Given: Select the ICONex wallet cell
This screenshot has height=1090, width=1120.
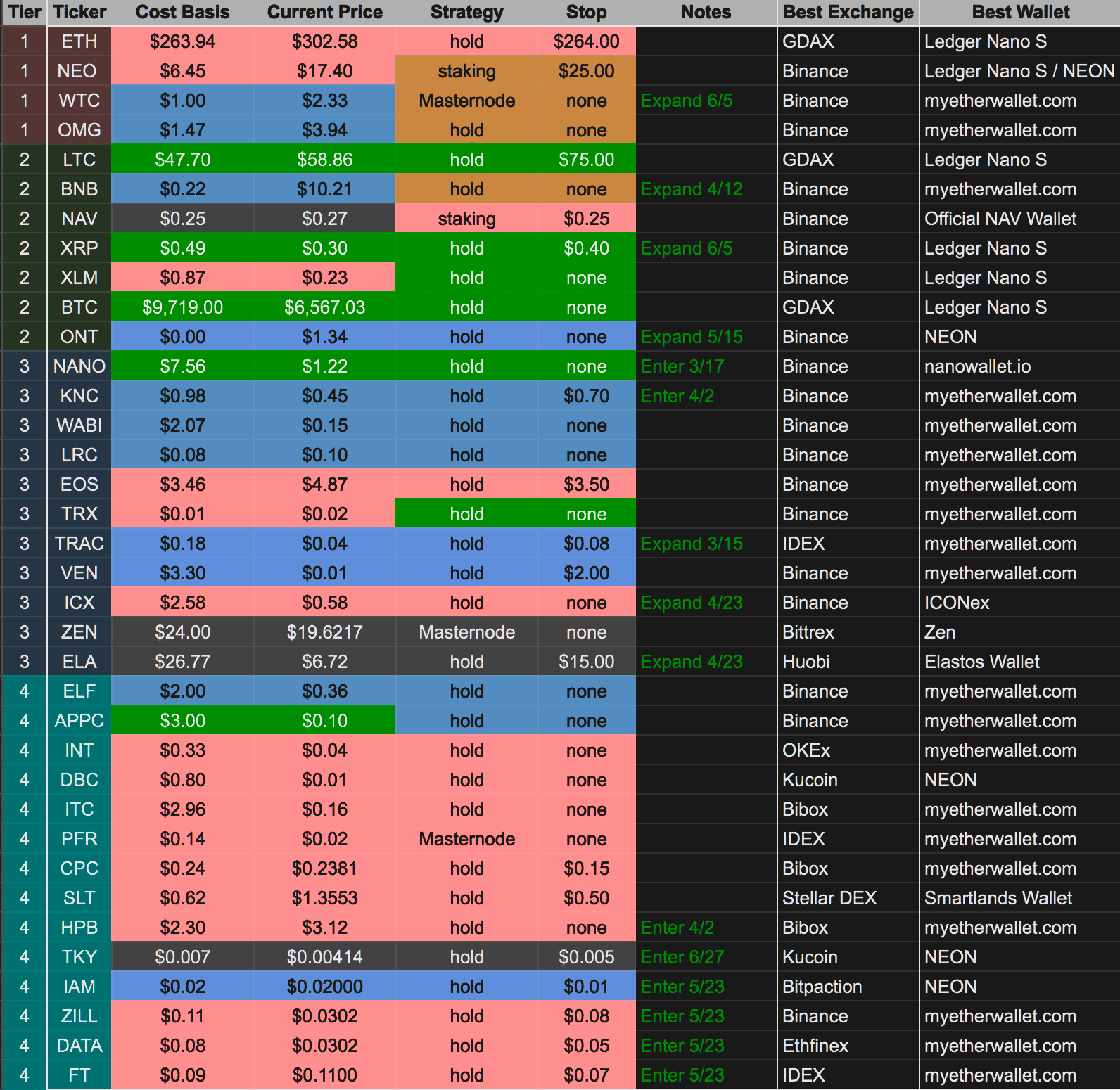Looking at the screenshot, I should tap(1020, 603).
